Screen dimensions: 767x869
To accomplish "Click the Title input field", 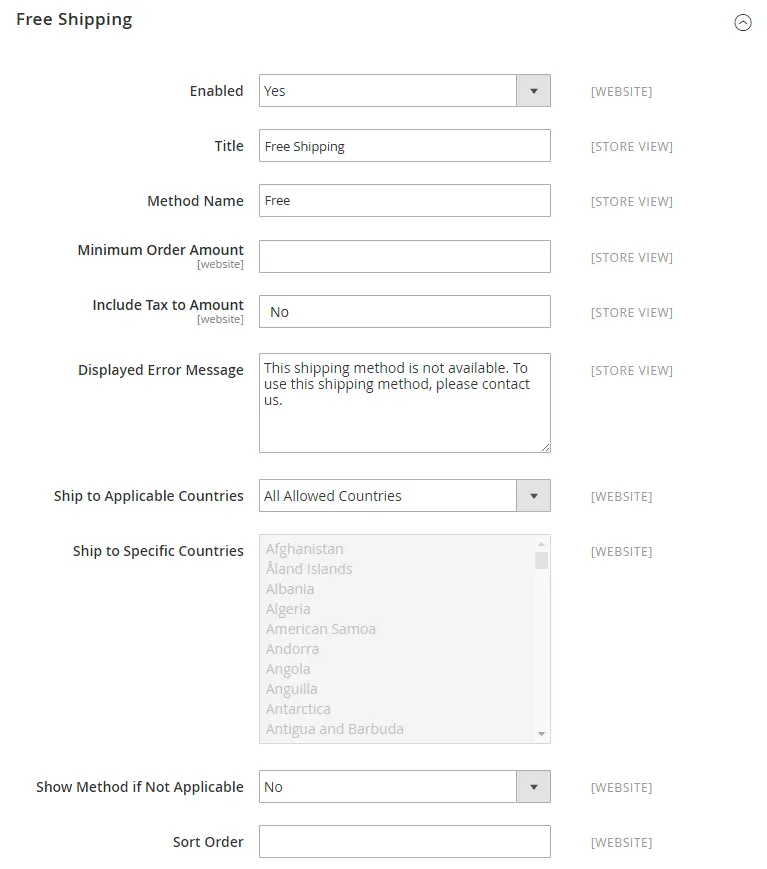I will pos(404,145).
